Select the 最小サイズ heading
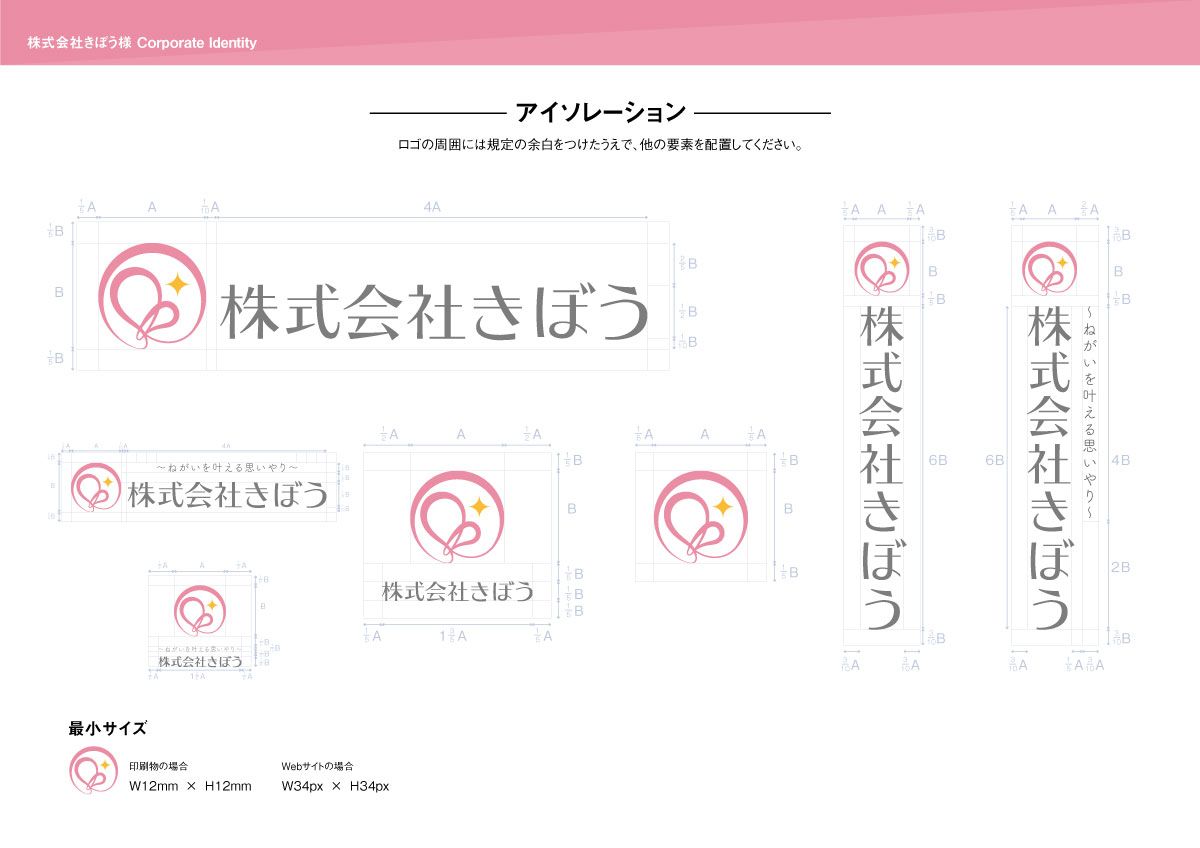Screen dimensions: 1200x848 tap(108, 727)
